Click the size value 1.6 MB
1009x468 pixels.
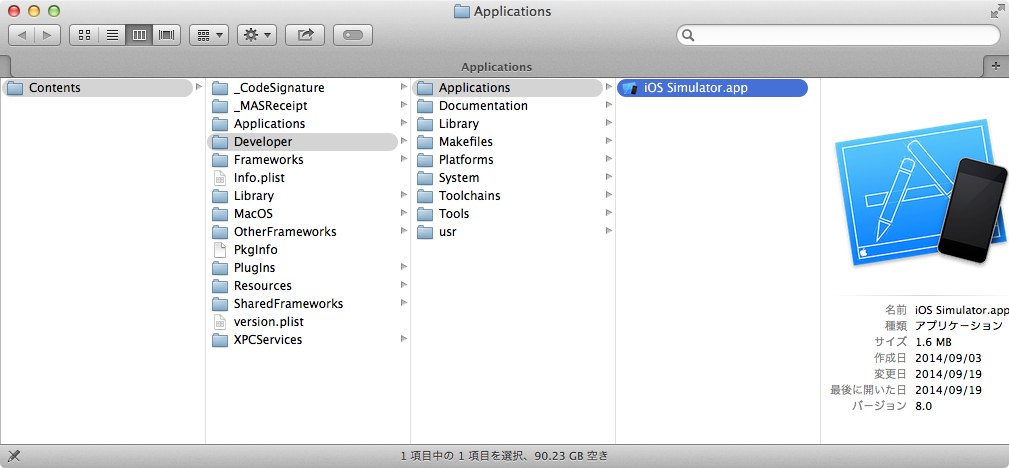click(x=933, y=342)
